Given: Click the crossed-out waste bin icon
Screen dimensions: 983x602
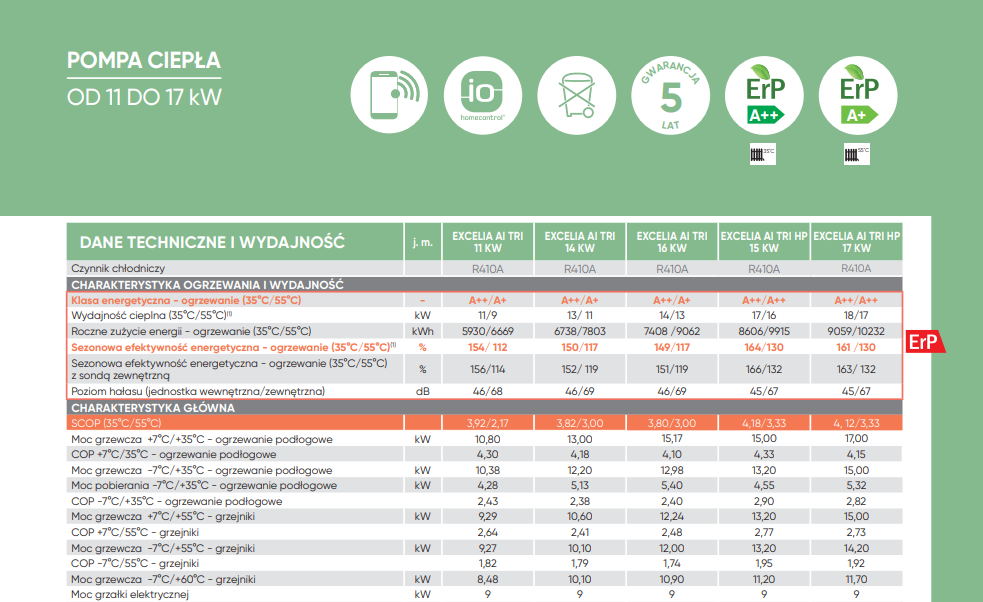Looking at the screenshot, I should click(x=575, y=95).
